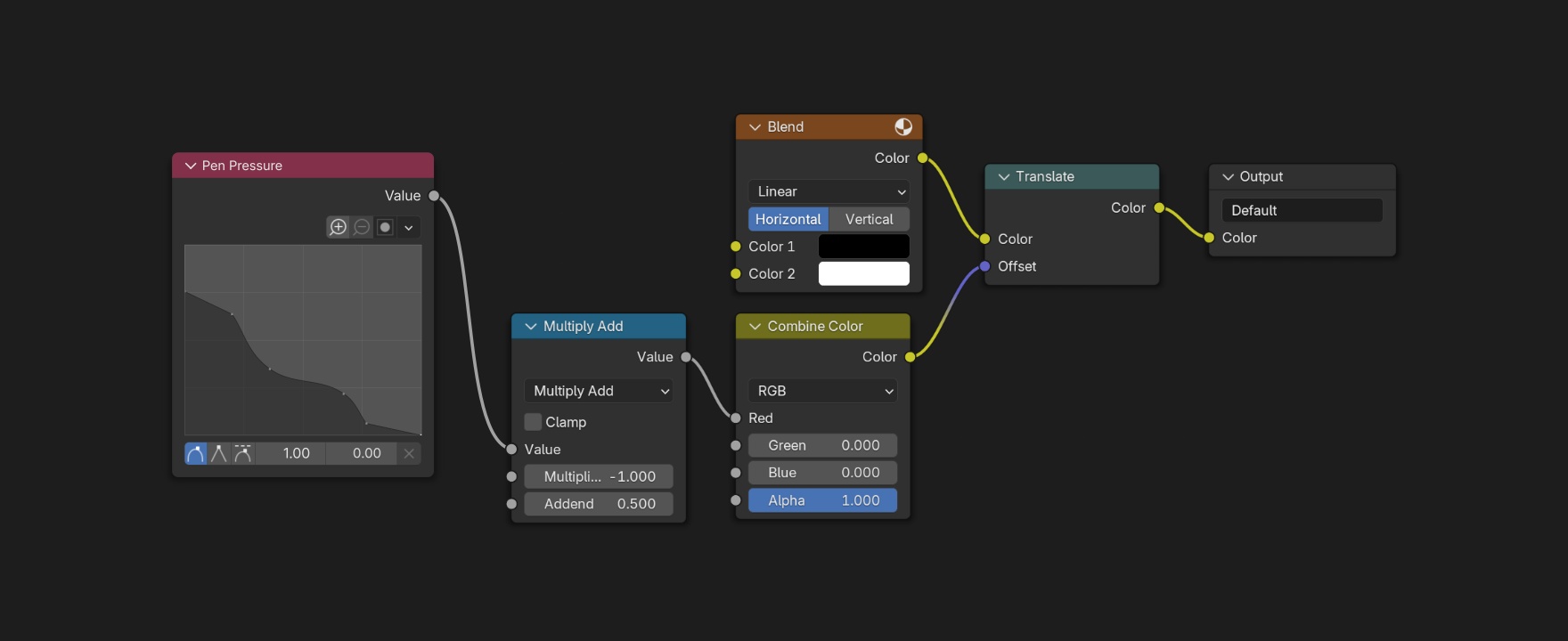Click the Multiplier value field
This screenshot has height=641, width=1568.
click(x=599, y=476)
